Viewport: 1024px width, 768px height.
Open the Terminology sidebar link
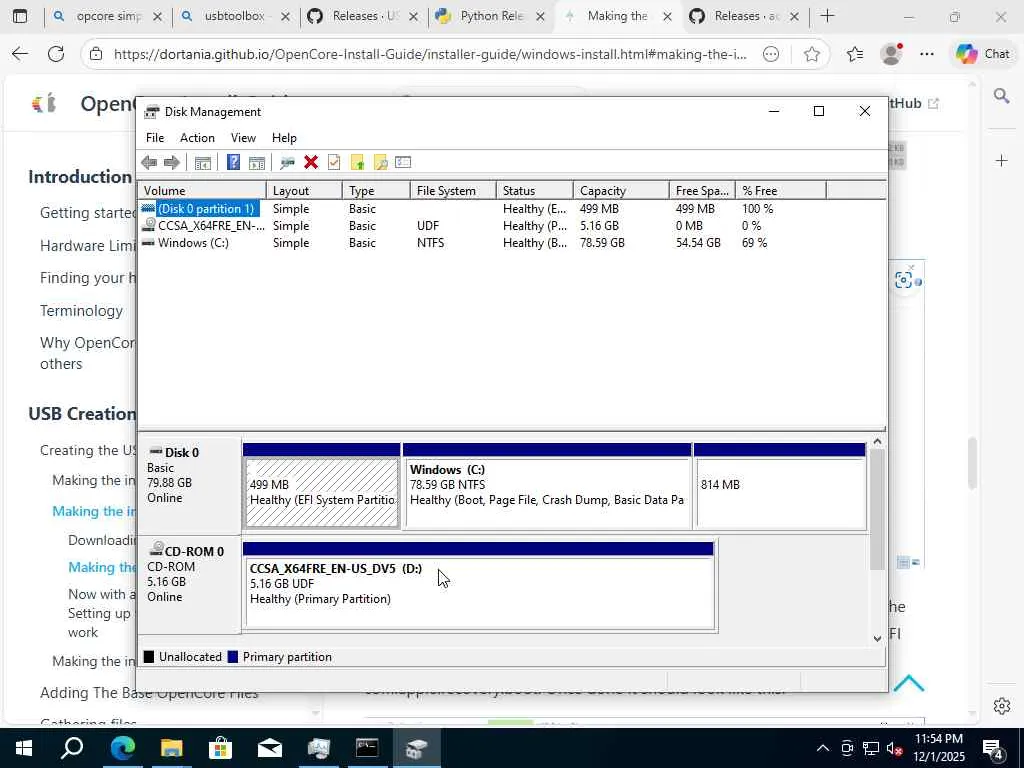pyautogui.click(x=81, y=311)
